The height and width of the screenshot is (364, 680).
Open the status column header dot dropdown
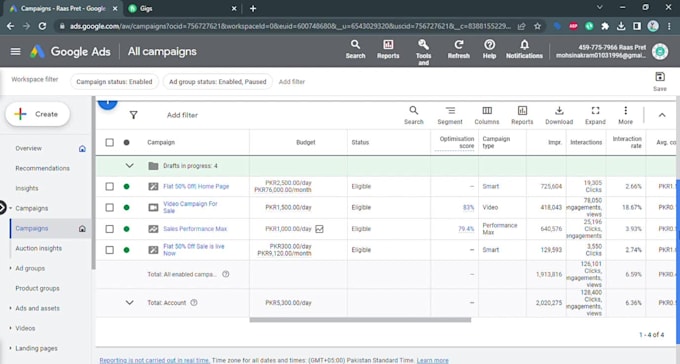point(126,142)
